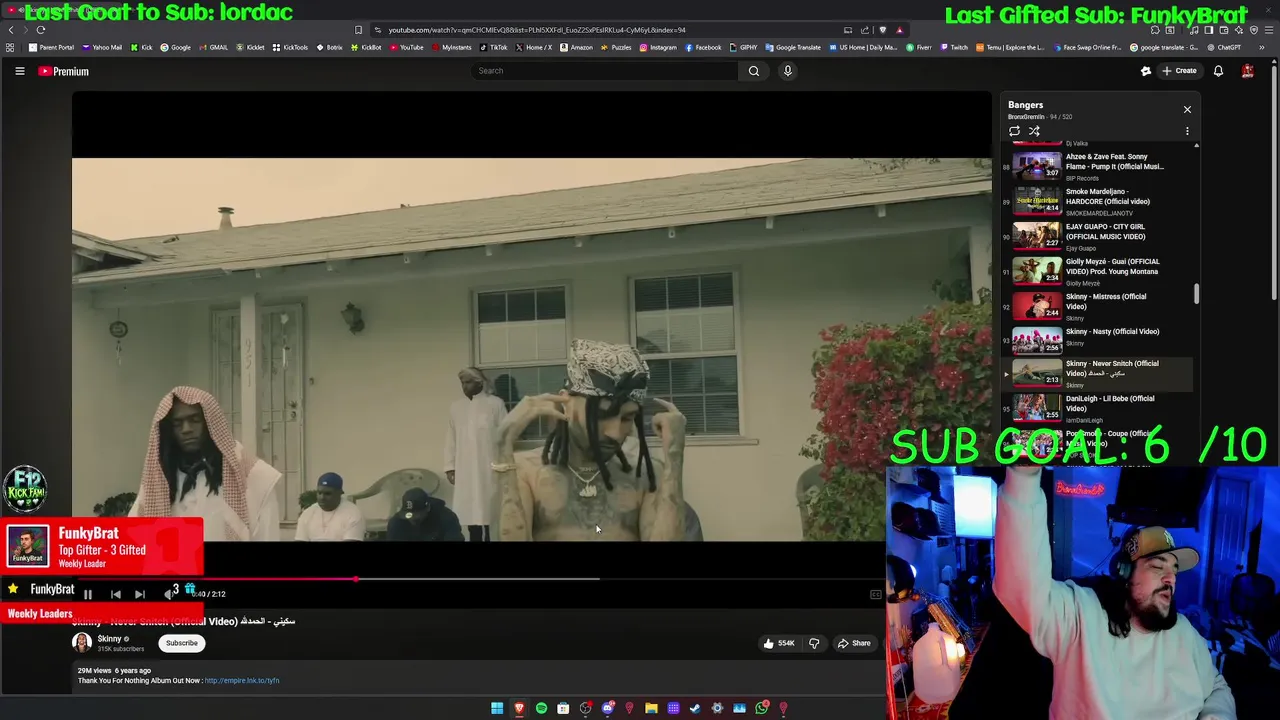
Task: Open the ChatGPT bookmark
Action: [1224, 47]
